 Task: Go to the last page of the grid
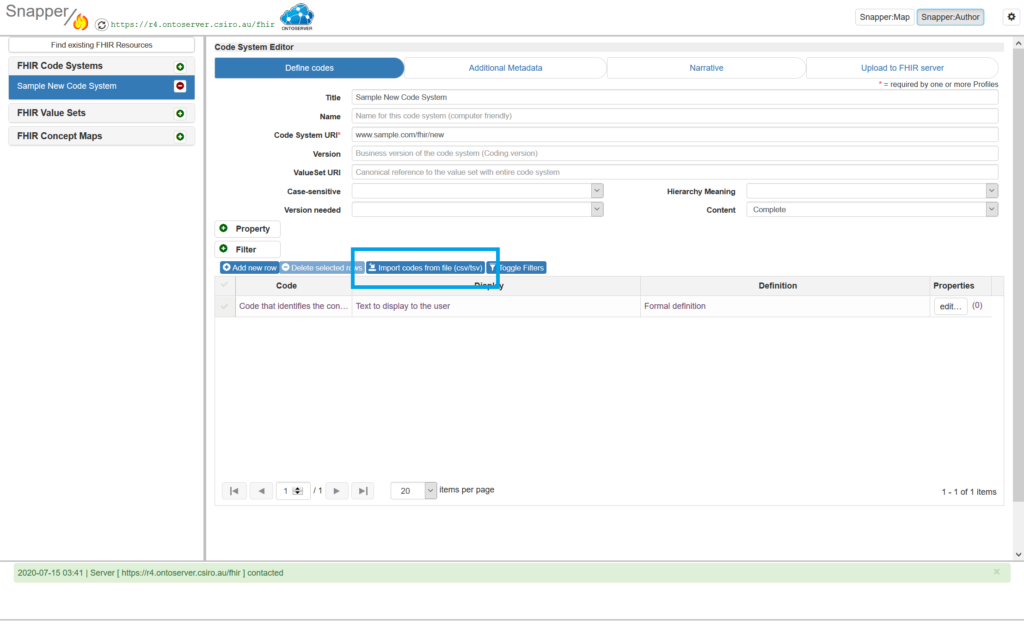(363, 491)
